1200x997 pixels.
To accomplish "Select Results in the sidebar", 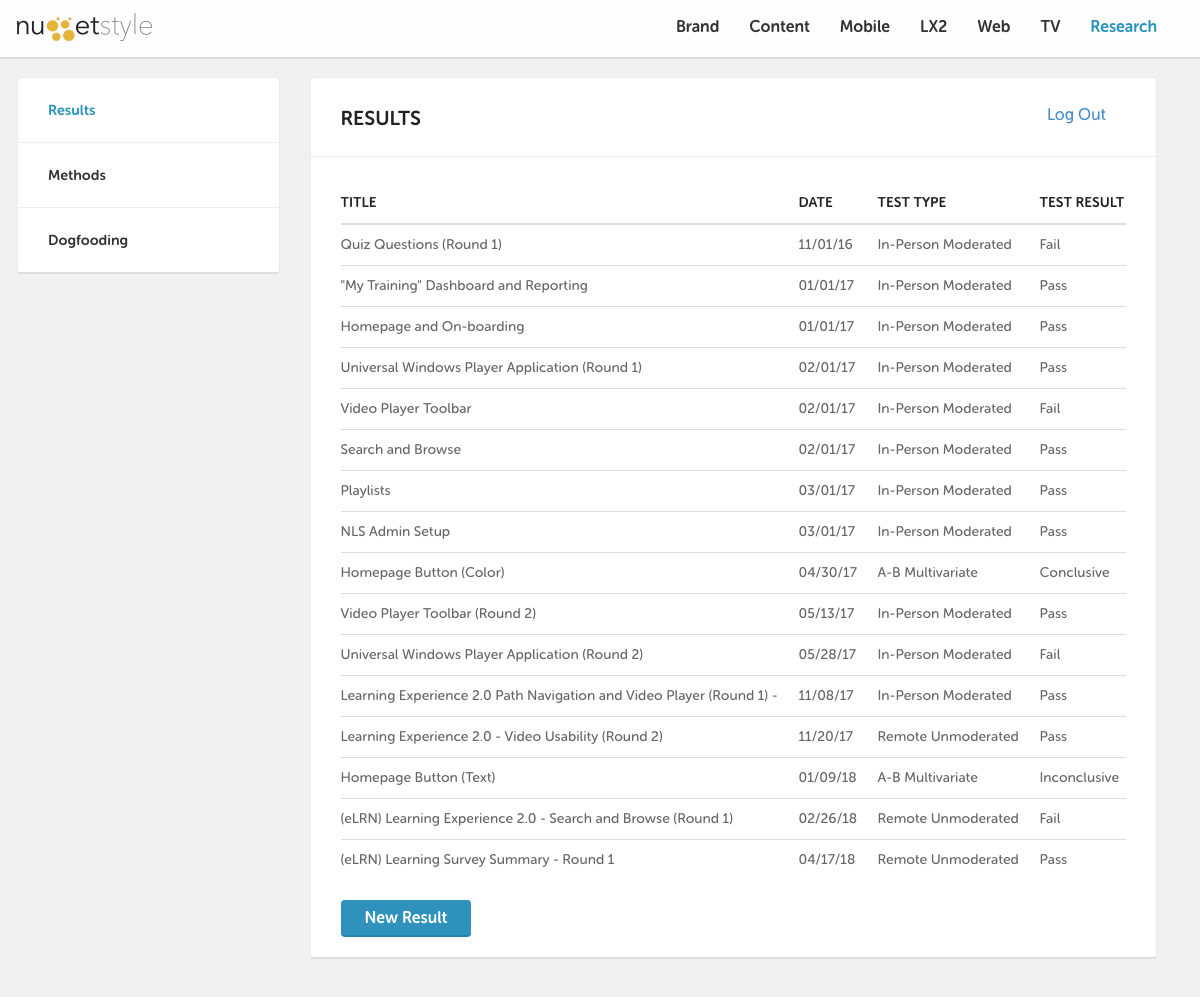I will click(x=72, y=110).
